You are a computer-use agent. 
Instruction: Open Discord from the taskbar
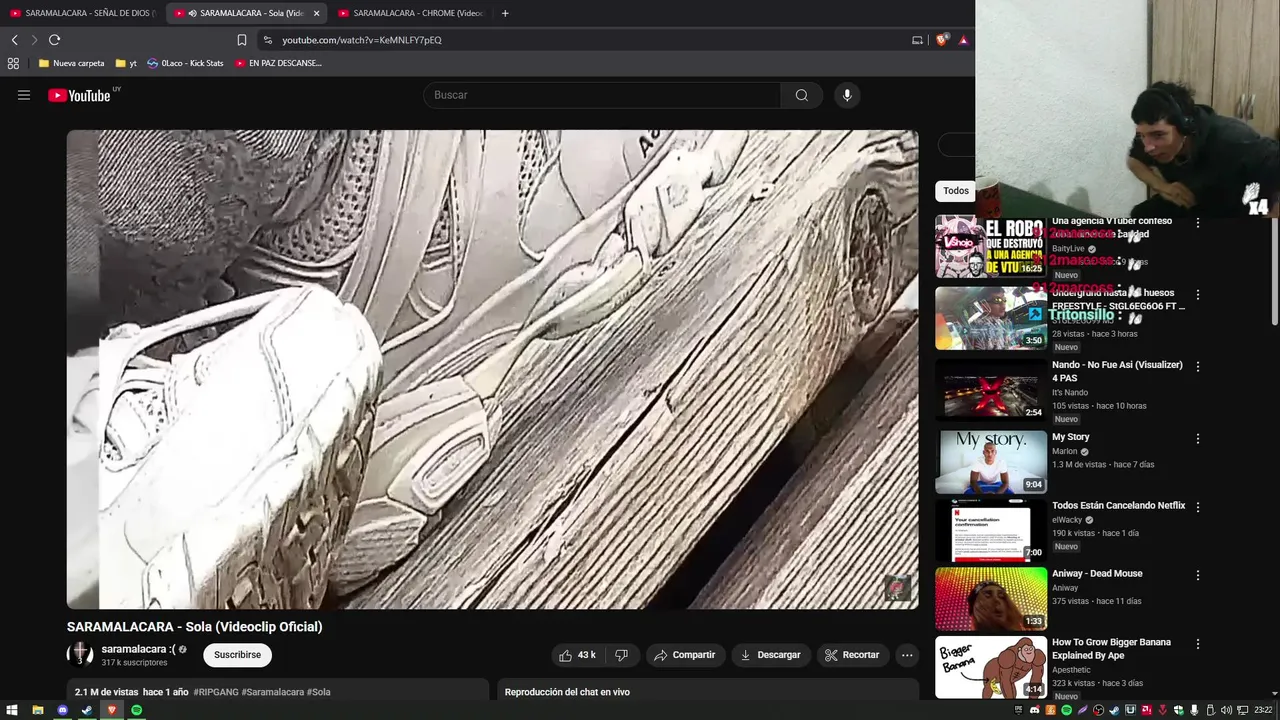(63, 710)
